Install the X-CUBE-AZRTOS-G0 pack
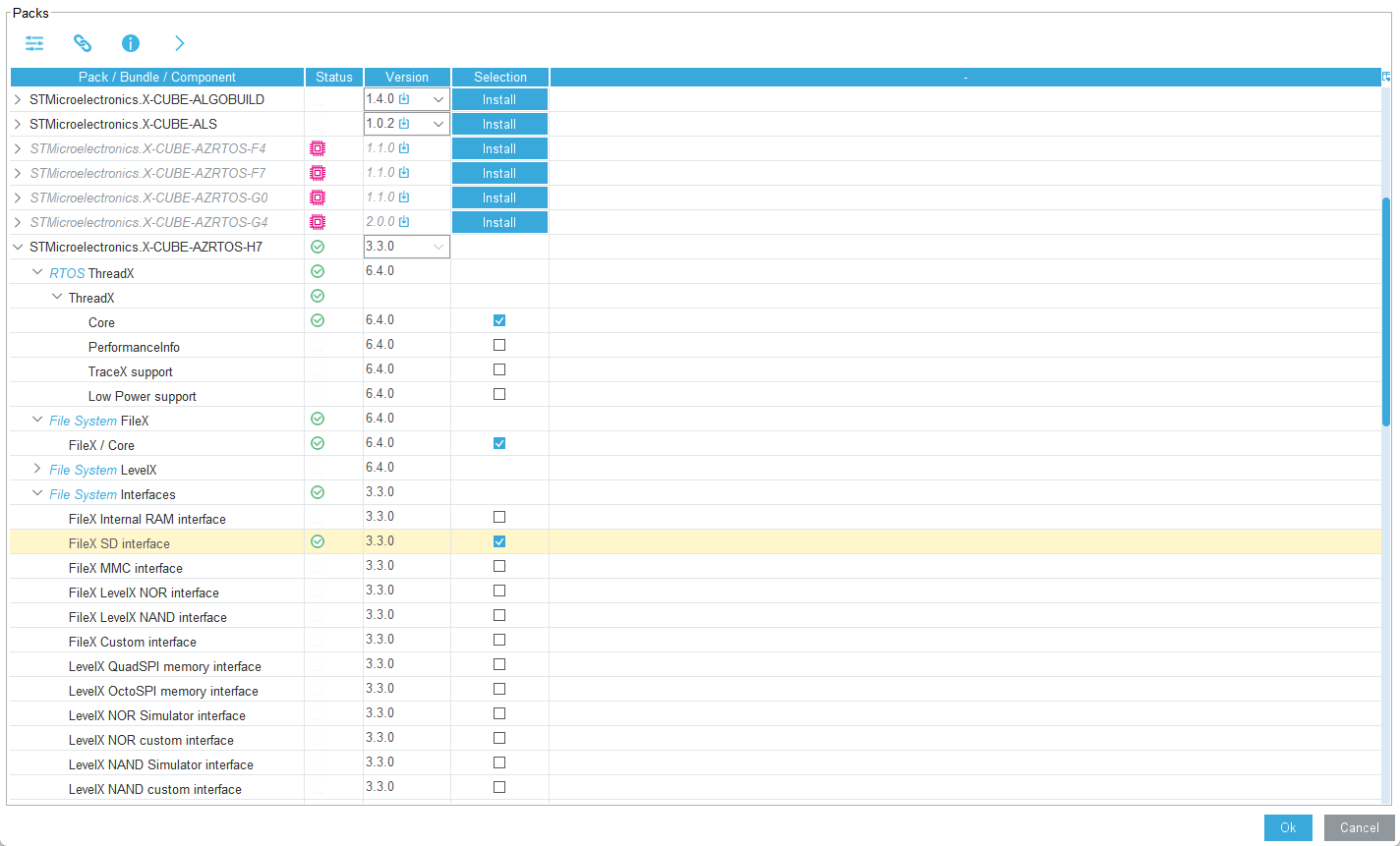The image size is (1400, 846). (x=499, y=197)
